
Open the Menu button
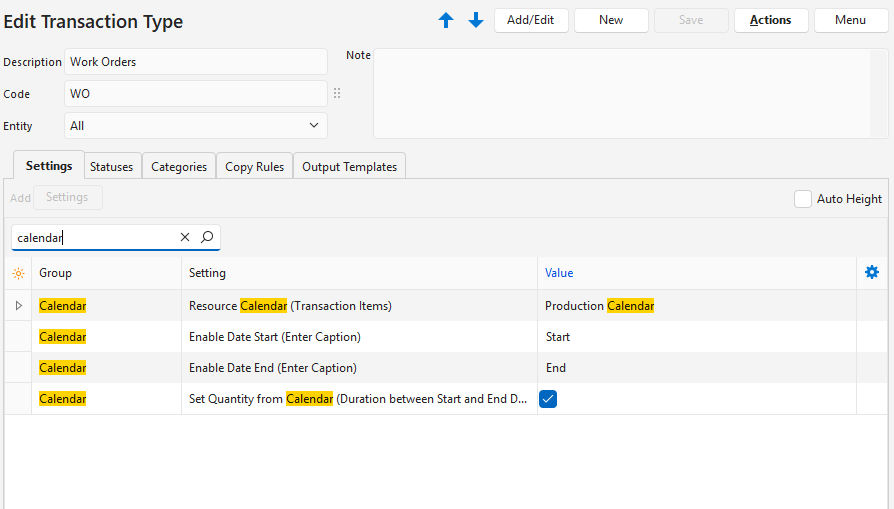click(x=850, y=20)
